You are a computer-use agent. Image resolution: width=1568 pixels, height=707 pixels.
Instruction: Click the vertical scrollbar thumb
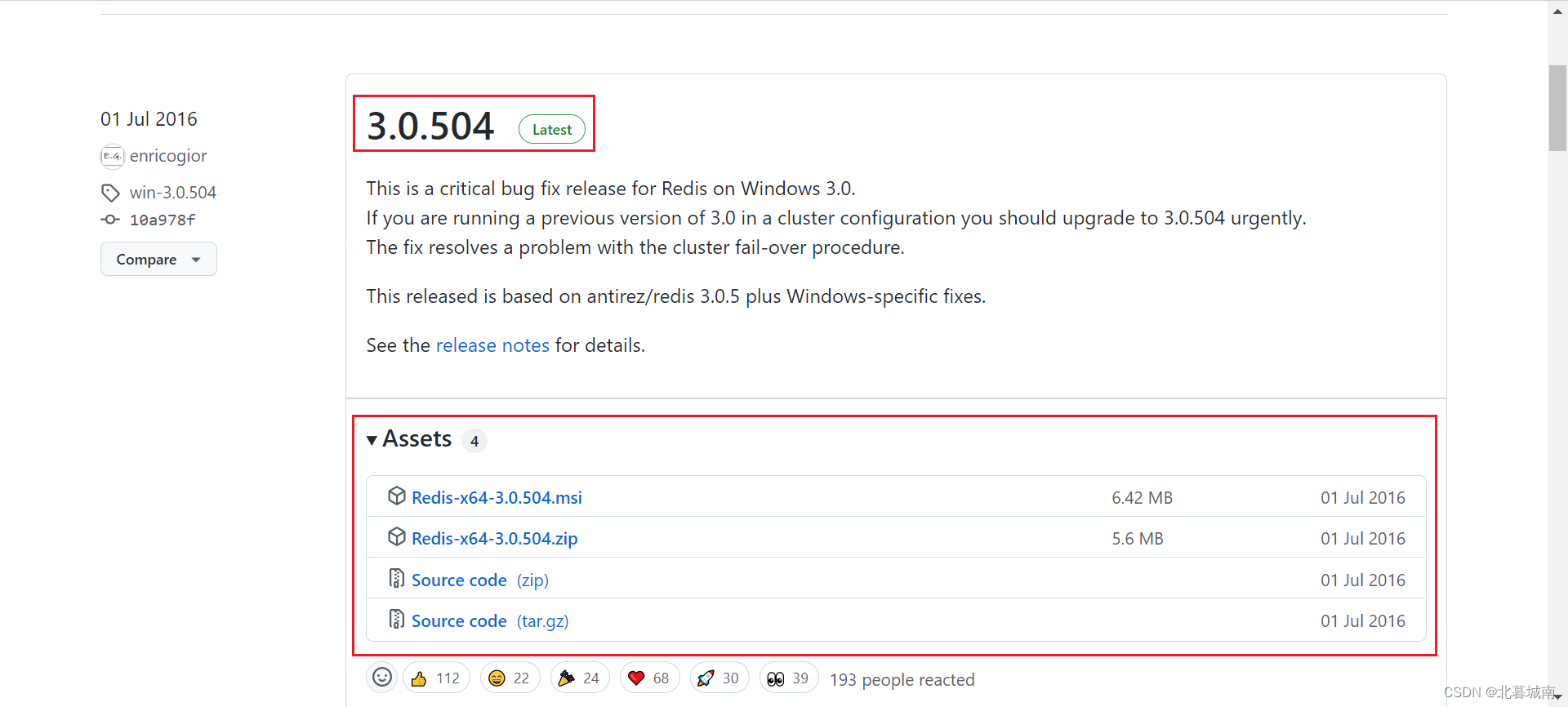[x=1557, y=108]
